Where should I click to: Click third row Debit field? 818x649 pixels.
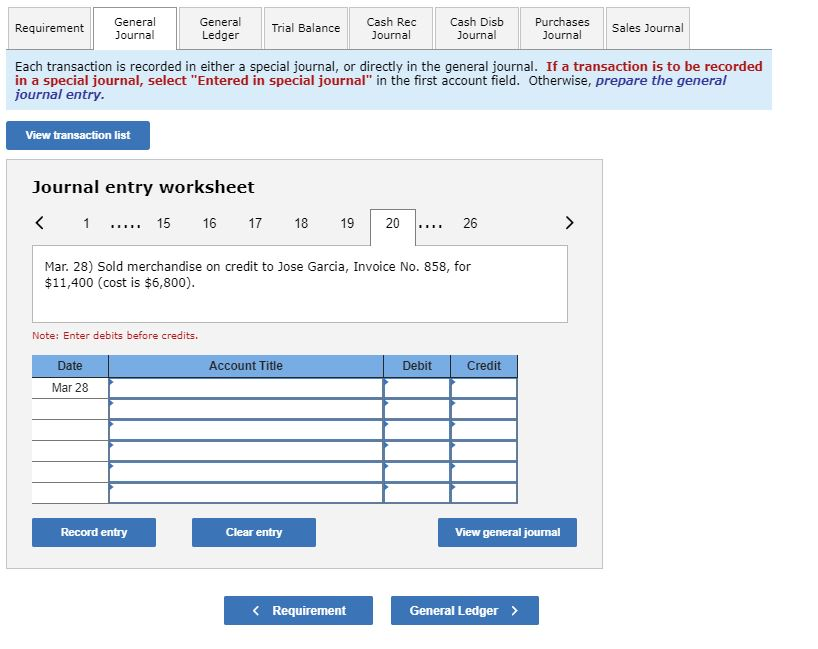417,430
